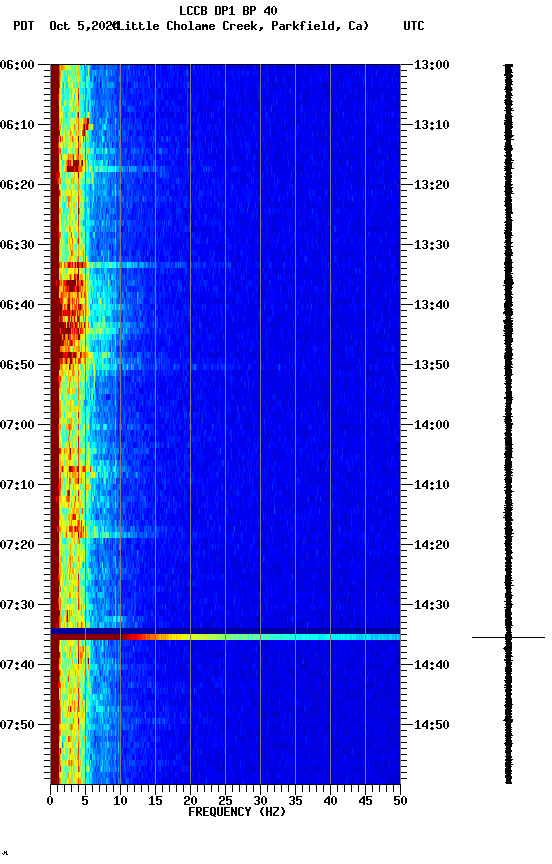Click the 07:00 PDT time label
Screen dimensions: 552x864
pos(17,425)
